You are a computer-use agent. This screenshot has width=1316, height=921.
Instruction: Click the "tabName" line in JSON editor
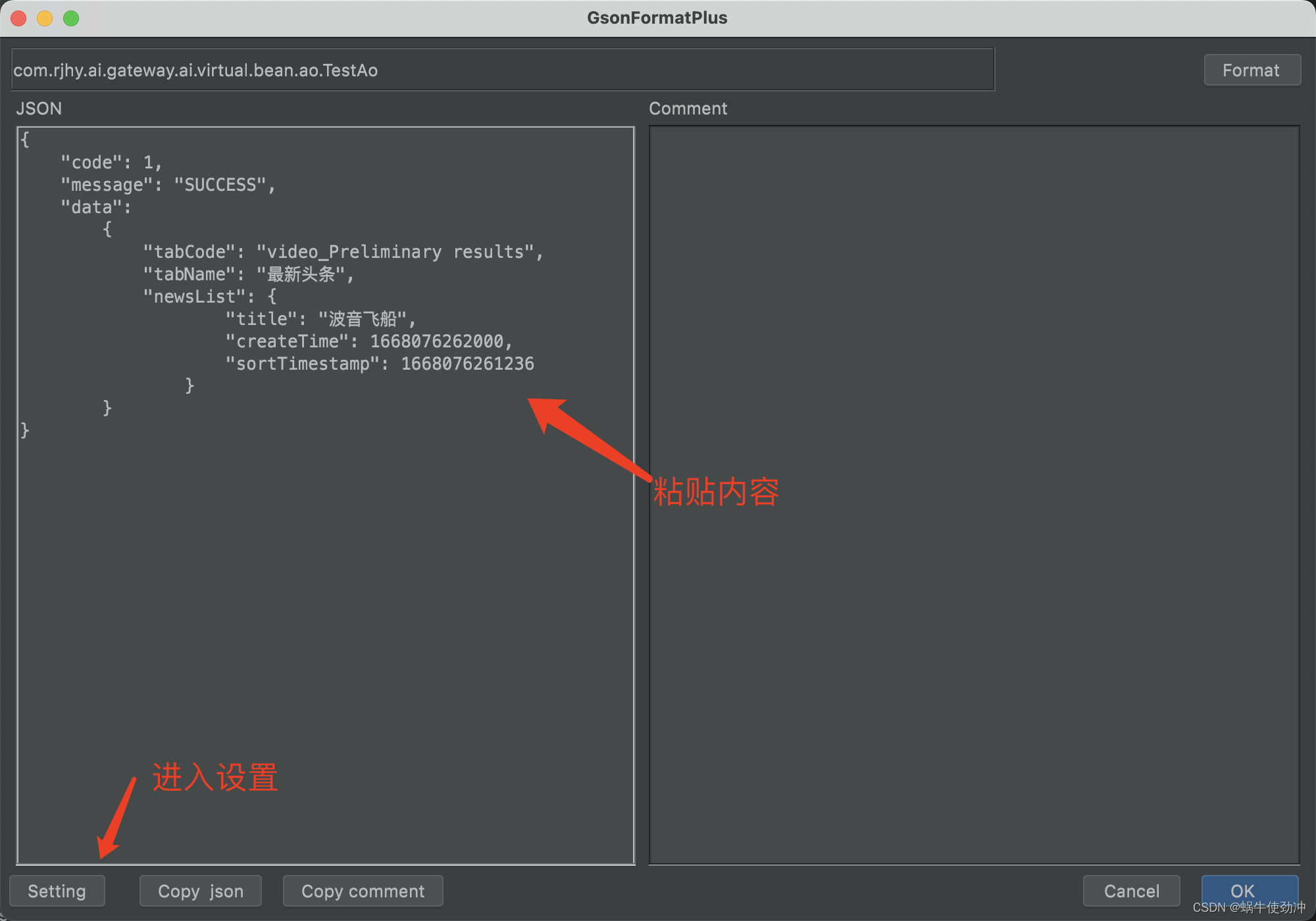(x=248, y=274)
